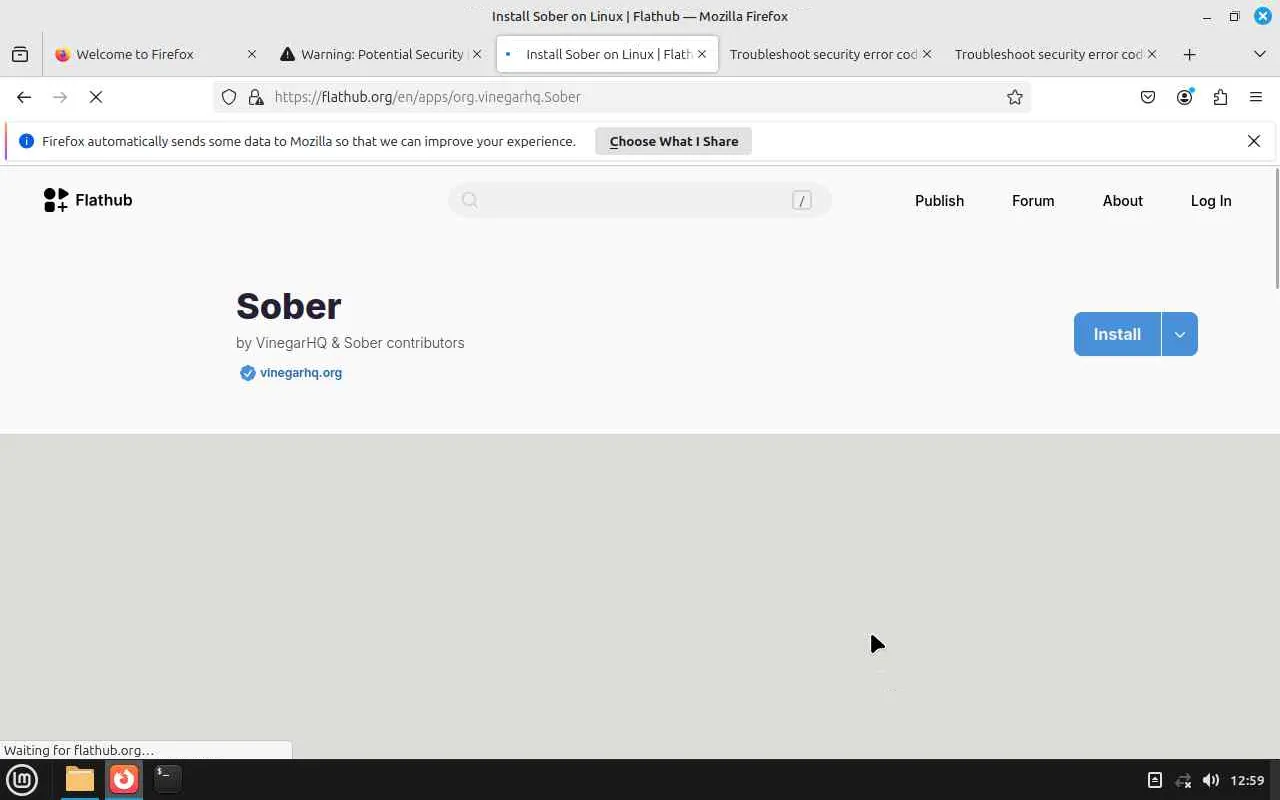The width and height of the screenshot is (1280, 800).
Task: Close the Welcome to Firefox tab
Action: 252,54
